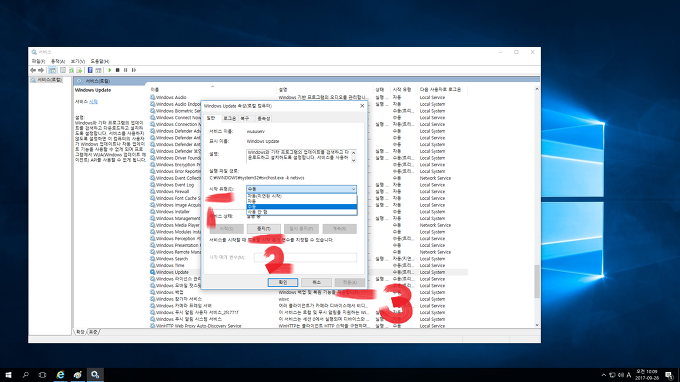Click the gear icon of Windows Audio row
680x382 pixels.
(x=153, y=98)
